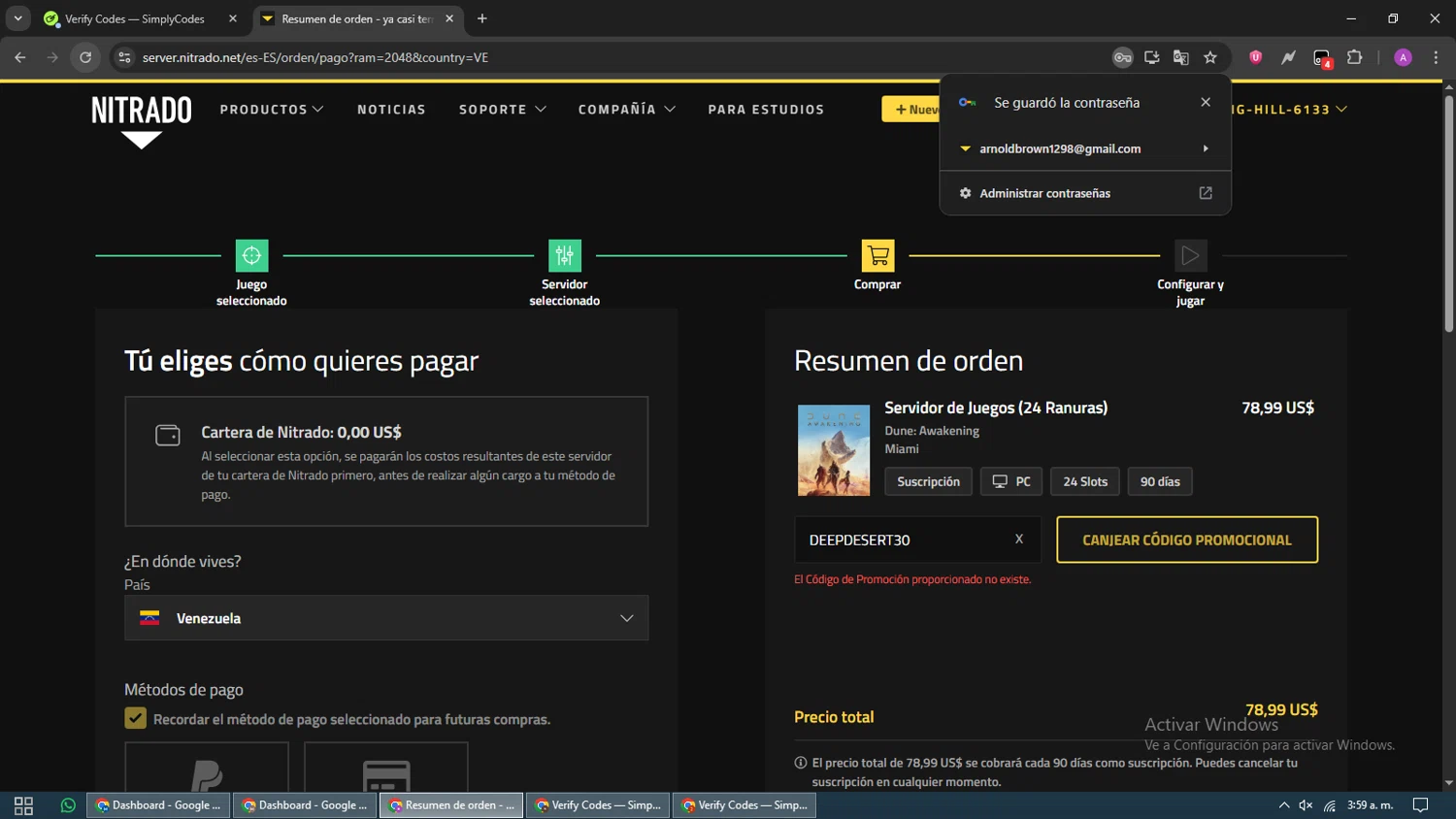Open the Noticias menu item
This screenshot has height=819, width=1456.
tap(391, 110)
